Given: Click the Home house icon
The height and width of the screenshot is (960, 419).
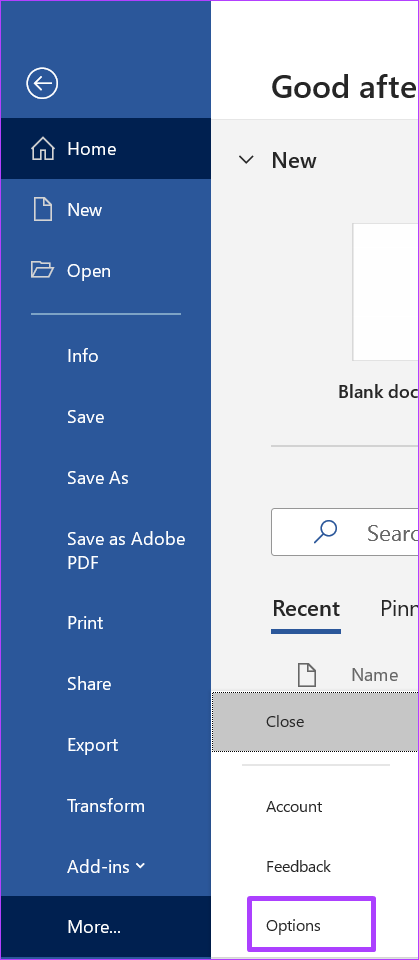Looking at the screenshot, I should pos(43,148).
